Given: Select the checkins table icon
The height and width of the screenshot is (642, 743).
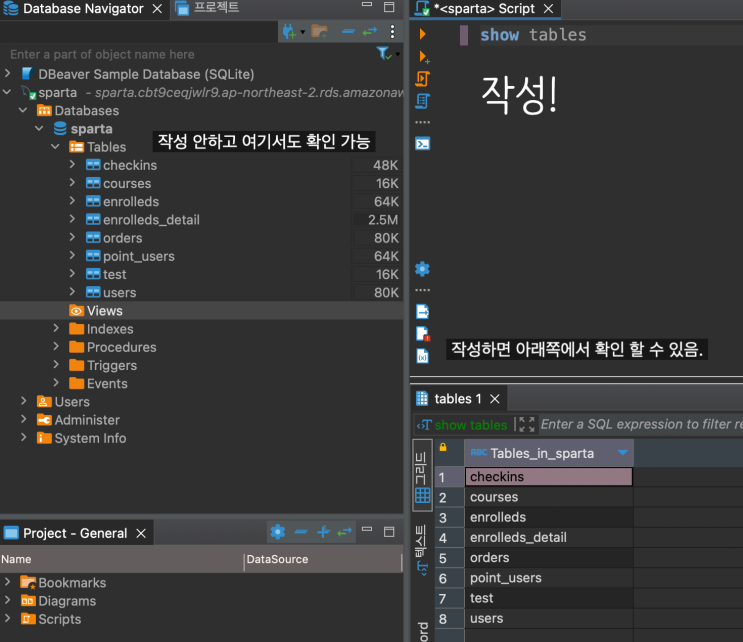Looking at the screenshot, I should click(x=93, y=165).
